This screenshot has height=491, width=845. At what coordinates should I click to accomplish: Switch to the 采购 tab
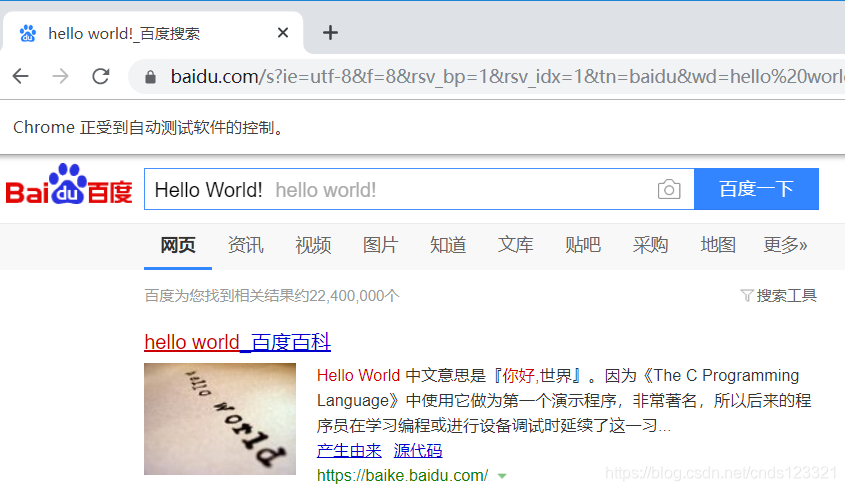tap(650, 245)
